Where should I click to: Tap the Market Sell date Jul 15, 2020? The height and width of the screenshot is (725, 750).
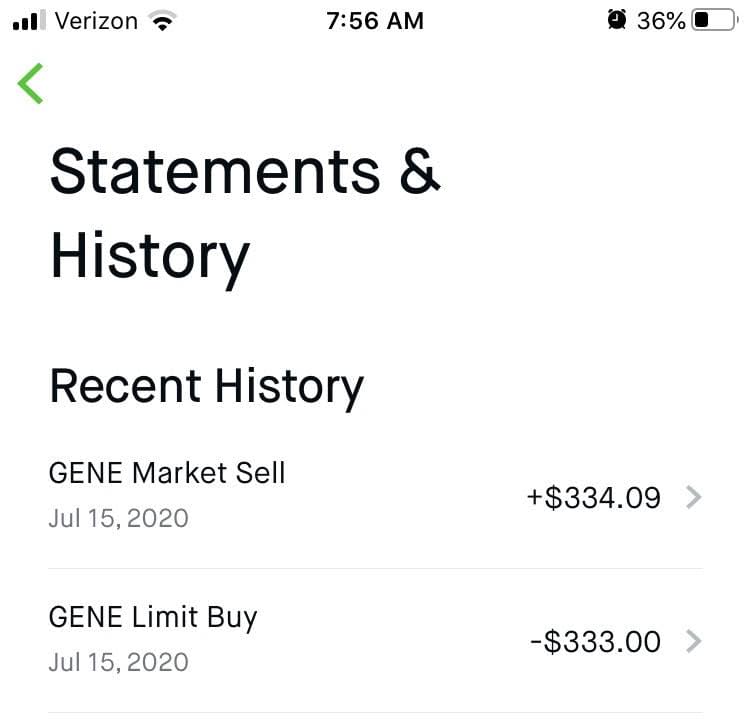coord(118,519)
